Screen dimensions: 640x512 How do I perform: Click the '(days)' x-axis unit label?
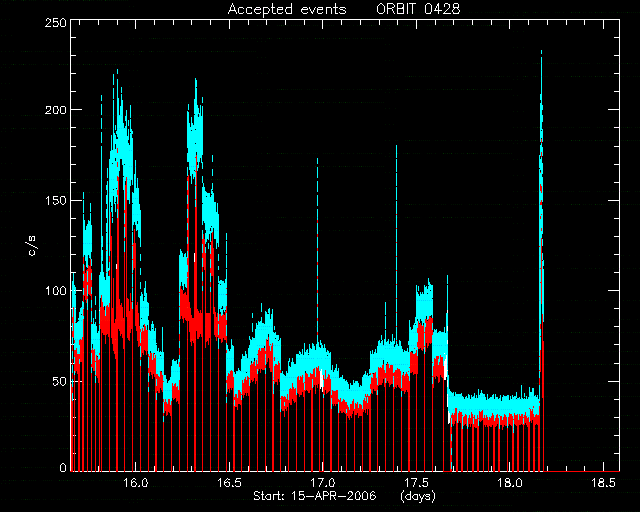(x=418, y=496)
